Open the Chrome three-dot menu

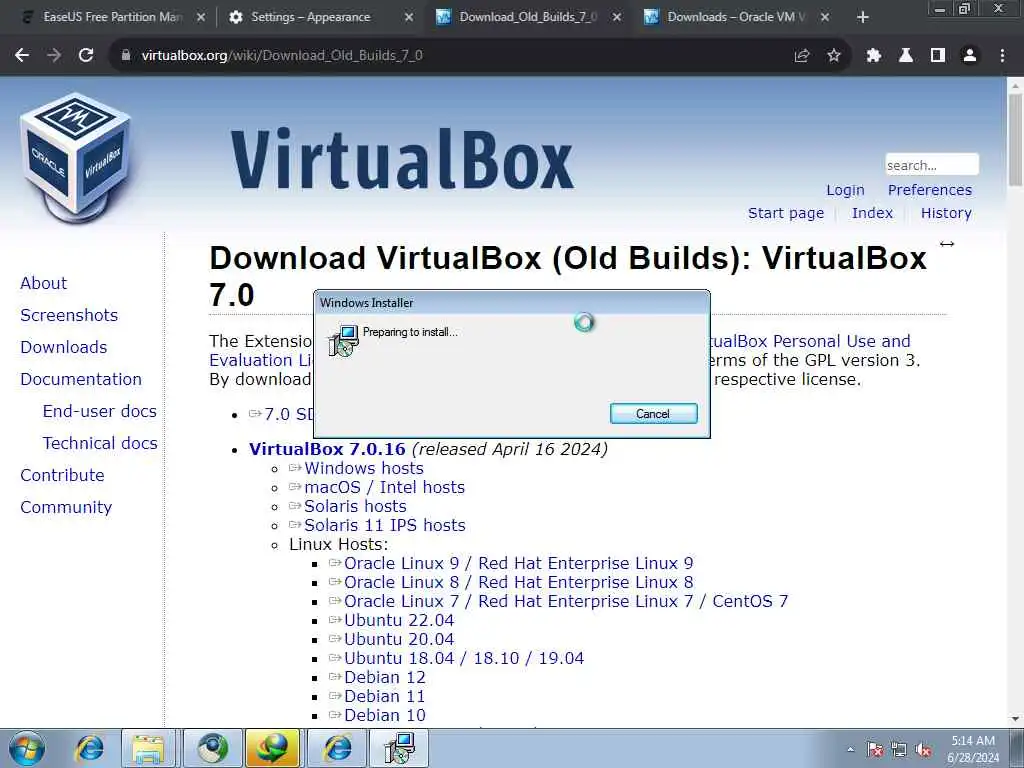pos(1002,56)
